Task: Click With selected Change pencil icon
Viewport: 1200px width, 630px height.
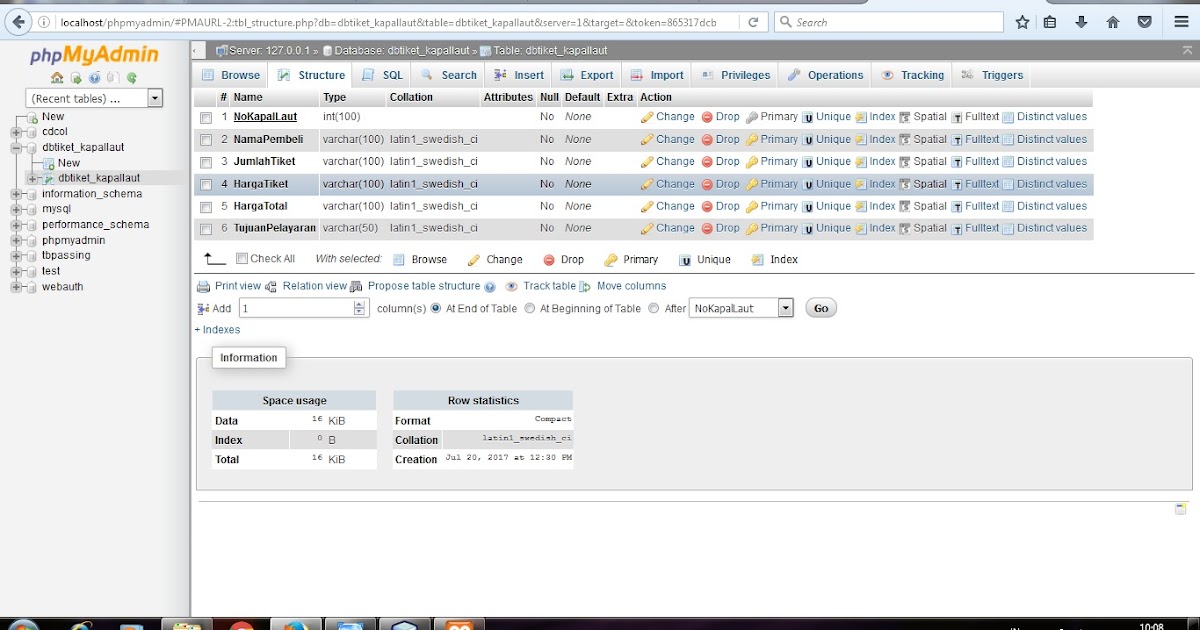Action: pos(474,260)
